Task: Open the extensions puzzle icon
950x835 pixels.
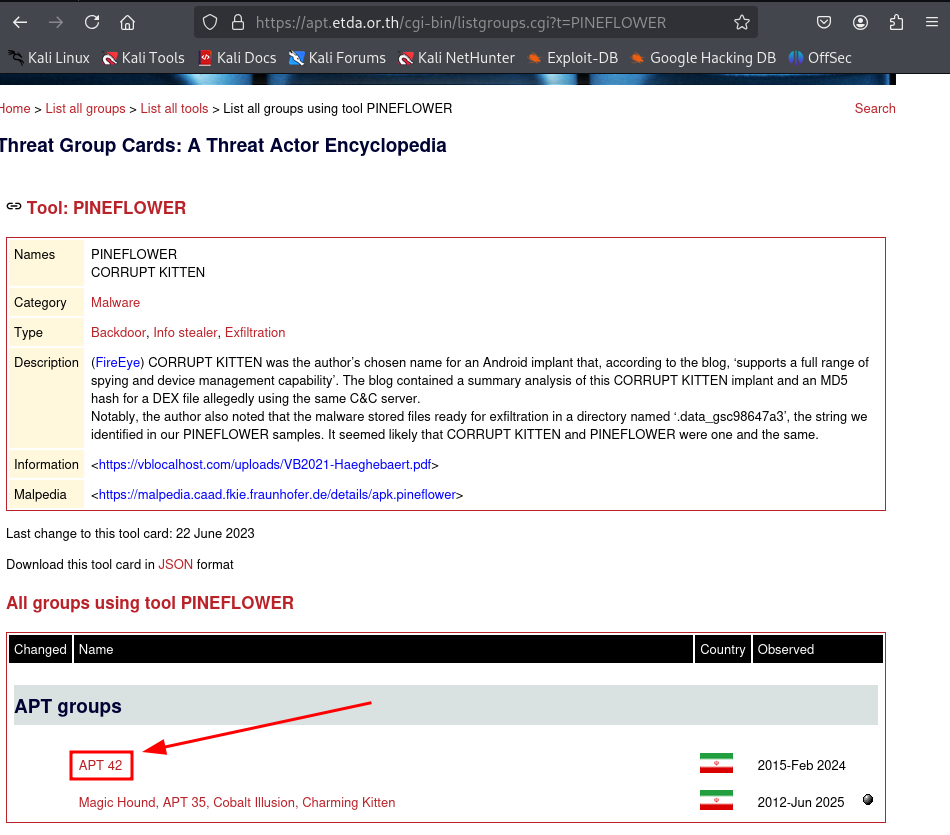Action: [896, 22]
